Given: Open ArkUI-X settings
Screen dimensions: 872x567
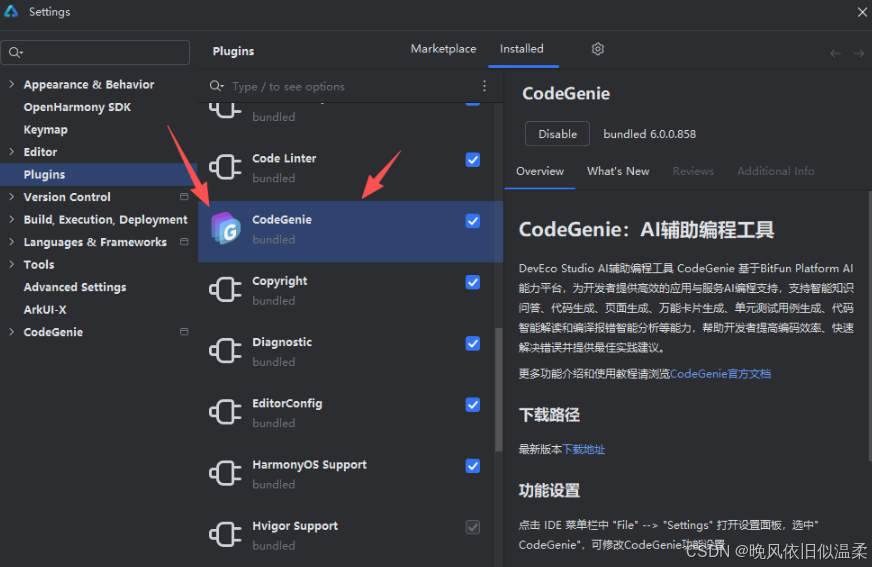Looking at the screenshot, I should [x=44, y=310].
